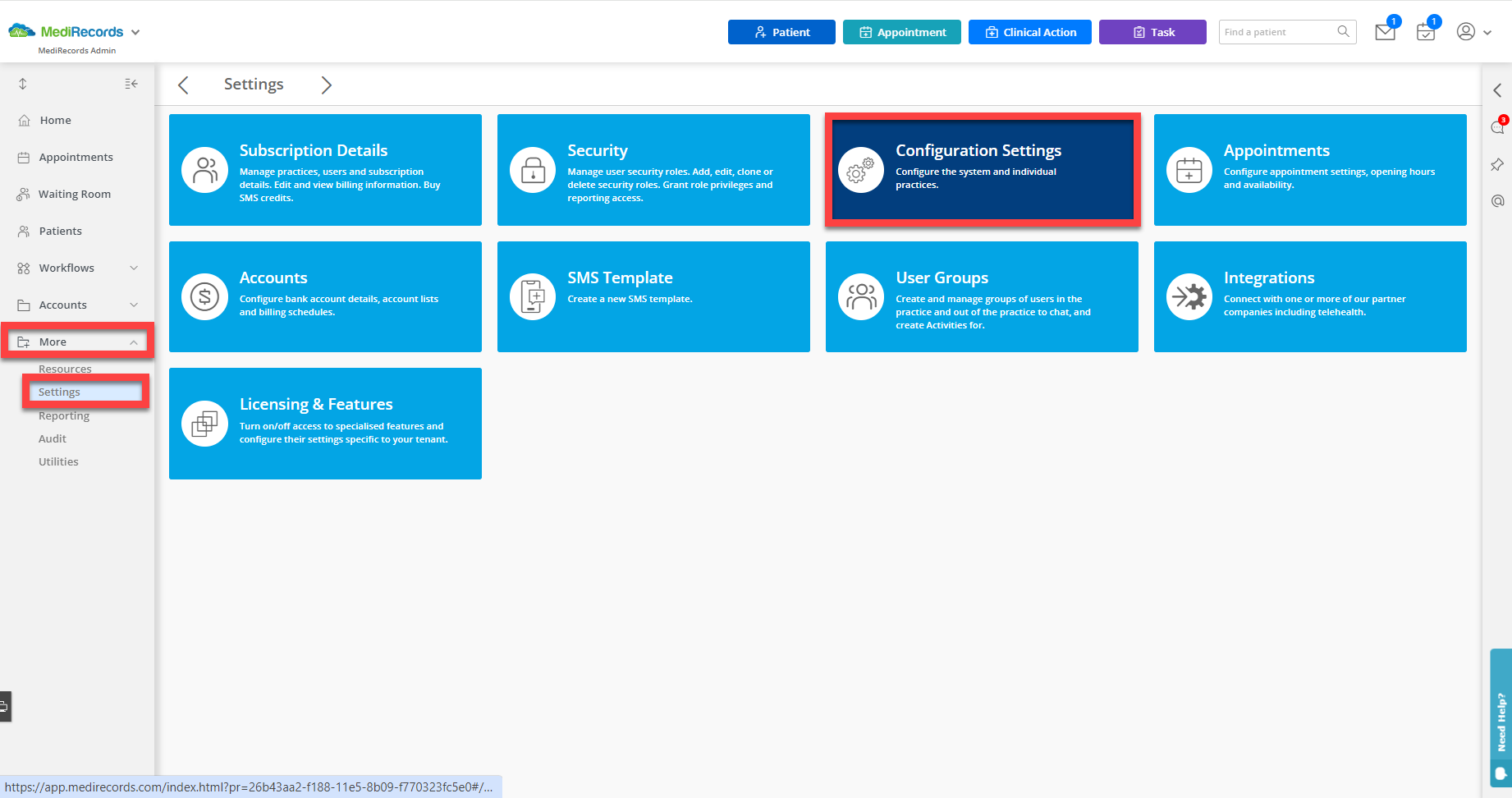Click the purple Task button

tap(1152, 32)
